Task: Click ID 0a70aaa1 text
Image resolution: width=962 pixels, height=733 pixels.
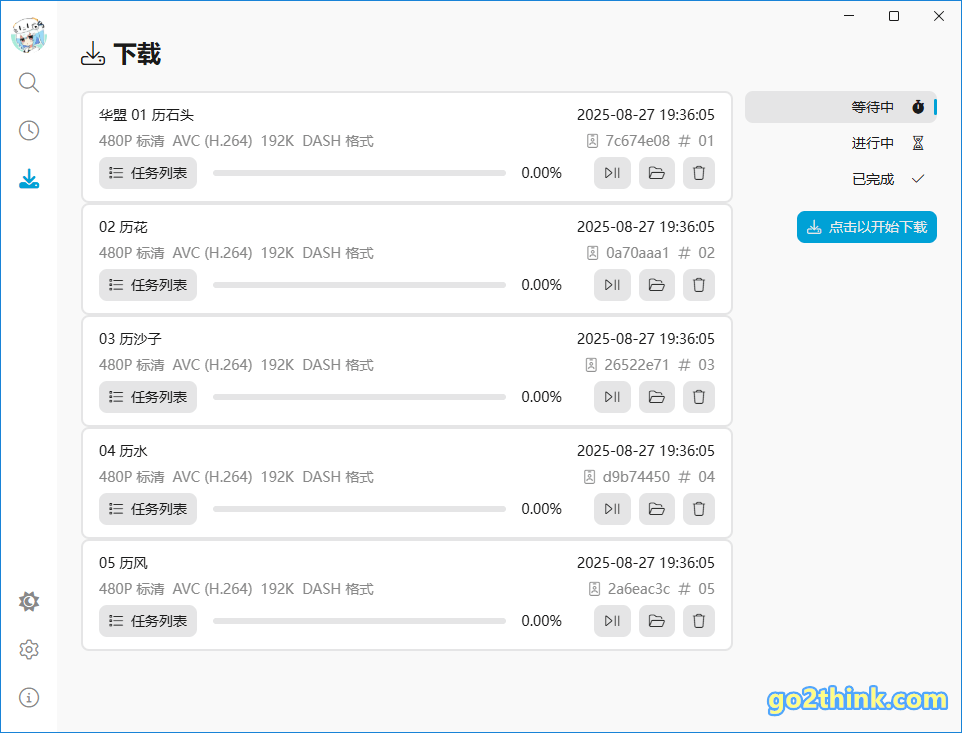Action: point(637,253)
